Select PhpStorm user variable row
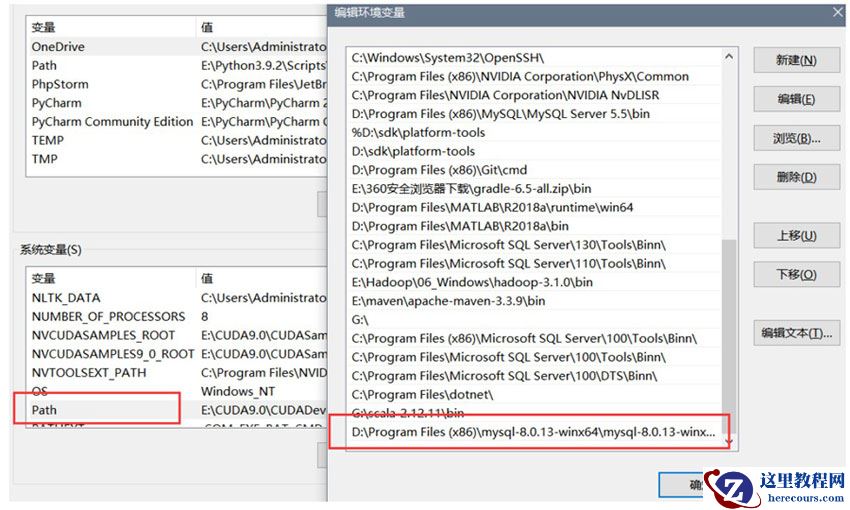850x510 pixels. [x=177, y=84]
